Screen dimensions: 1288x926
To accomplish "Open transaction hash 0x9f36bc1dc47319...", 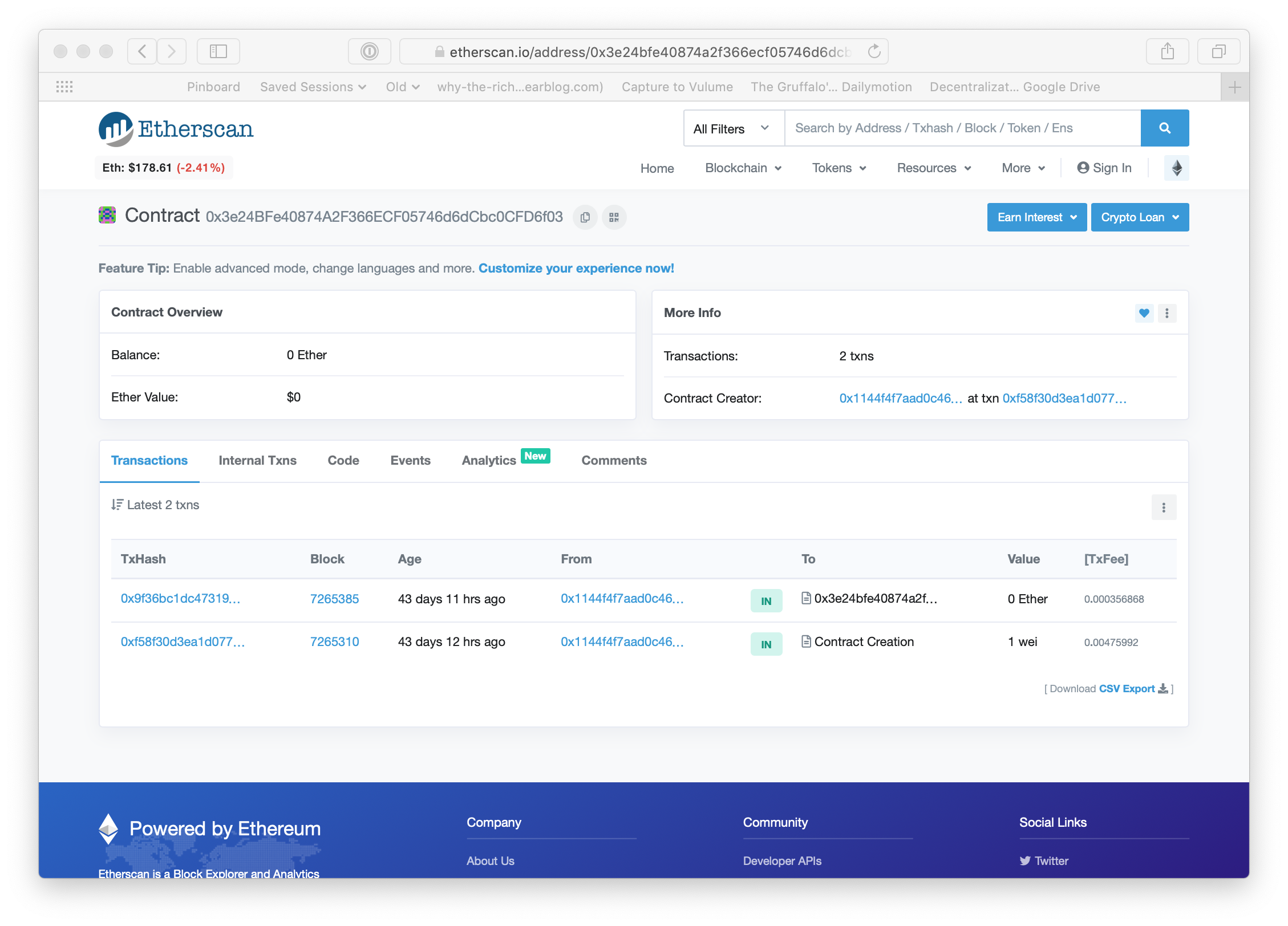I will tap(180, 599).
